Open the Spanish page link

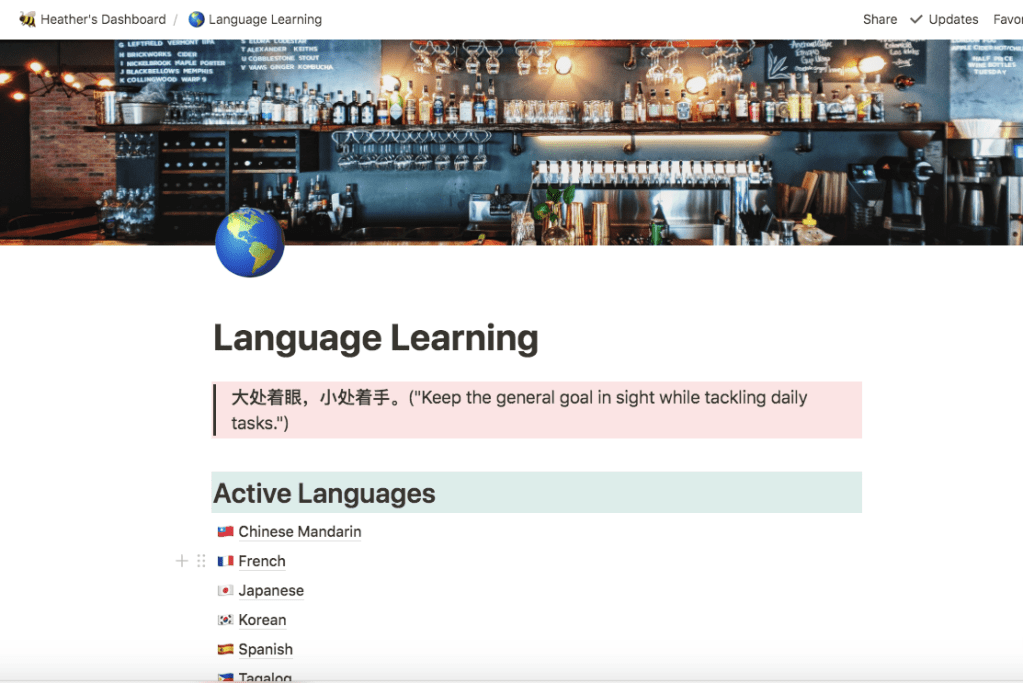point(265,649)
